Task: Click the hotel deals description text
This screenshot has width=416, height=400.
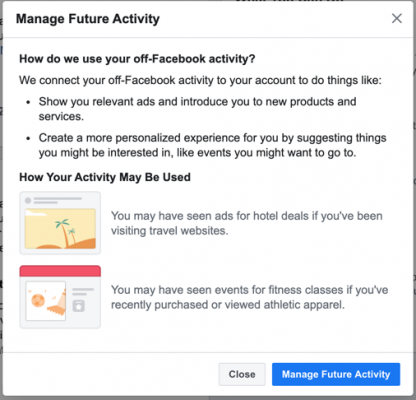Action: coord(247,223)
